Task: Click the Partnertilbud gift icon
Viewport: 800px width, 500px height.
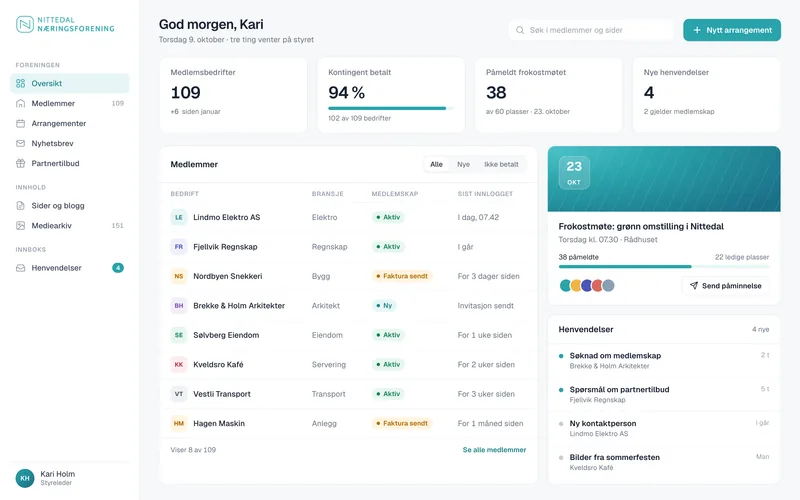Action: coord(20,163)
